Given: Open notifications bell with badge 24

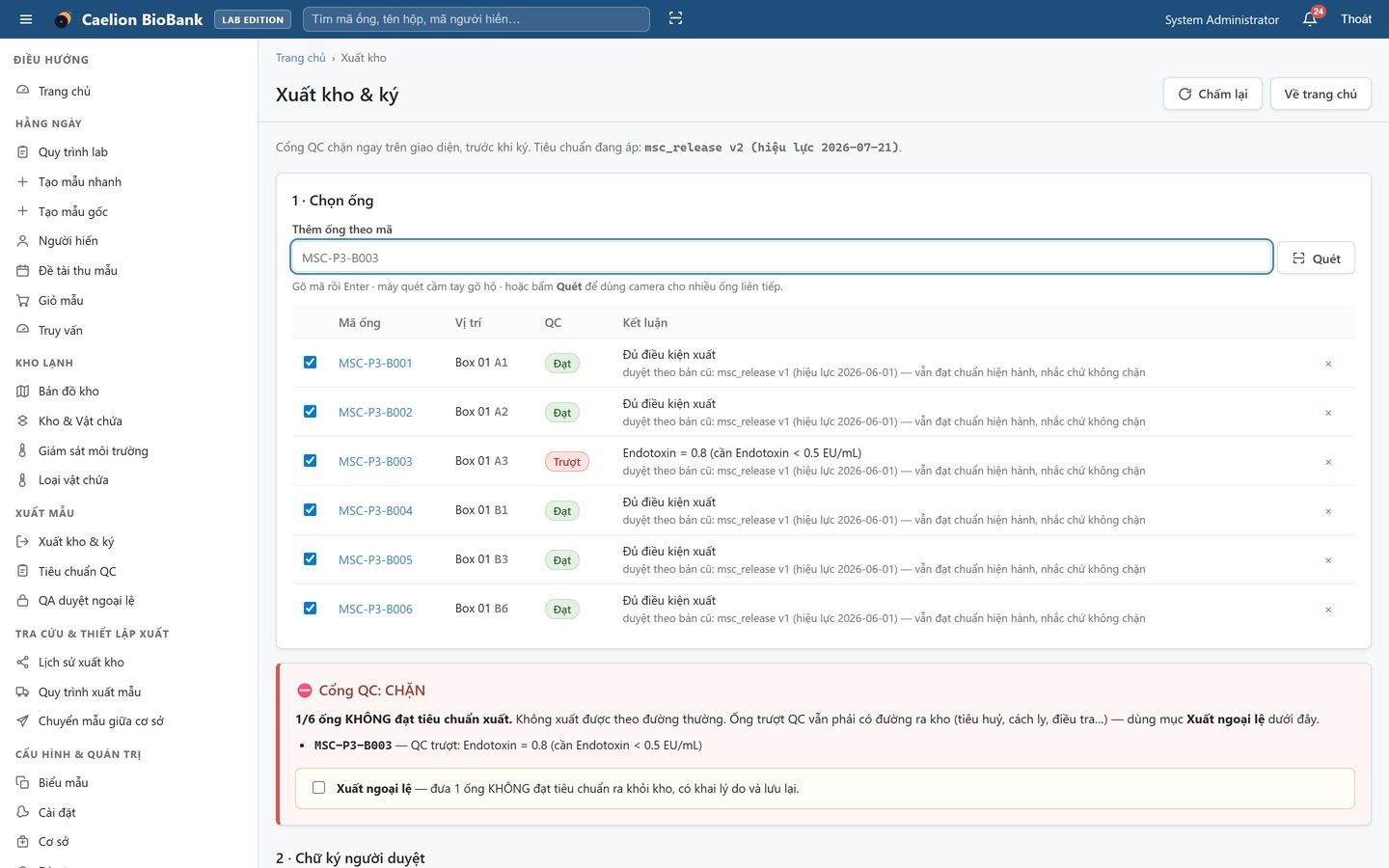Looking at the screenshot, I should coord(1310,19).
